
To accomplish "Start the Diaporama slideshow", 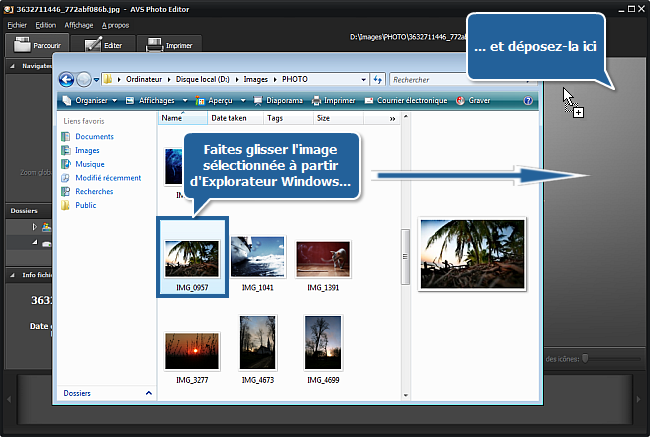I will [278, 100].
